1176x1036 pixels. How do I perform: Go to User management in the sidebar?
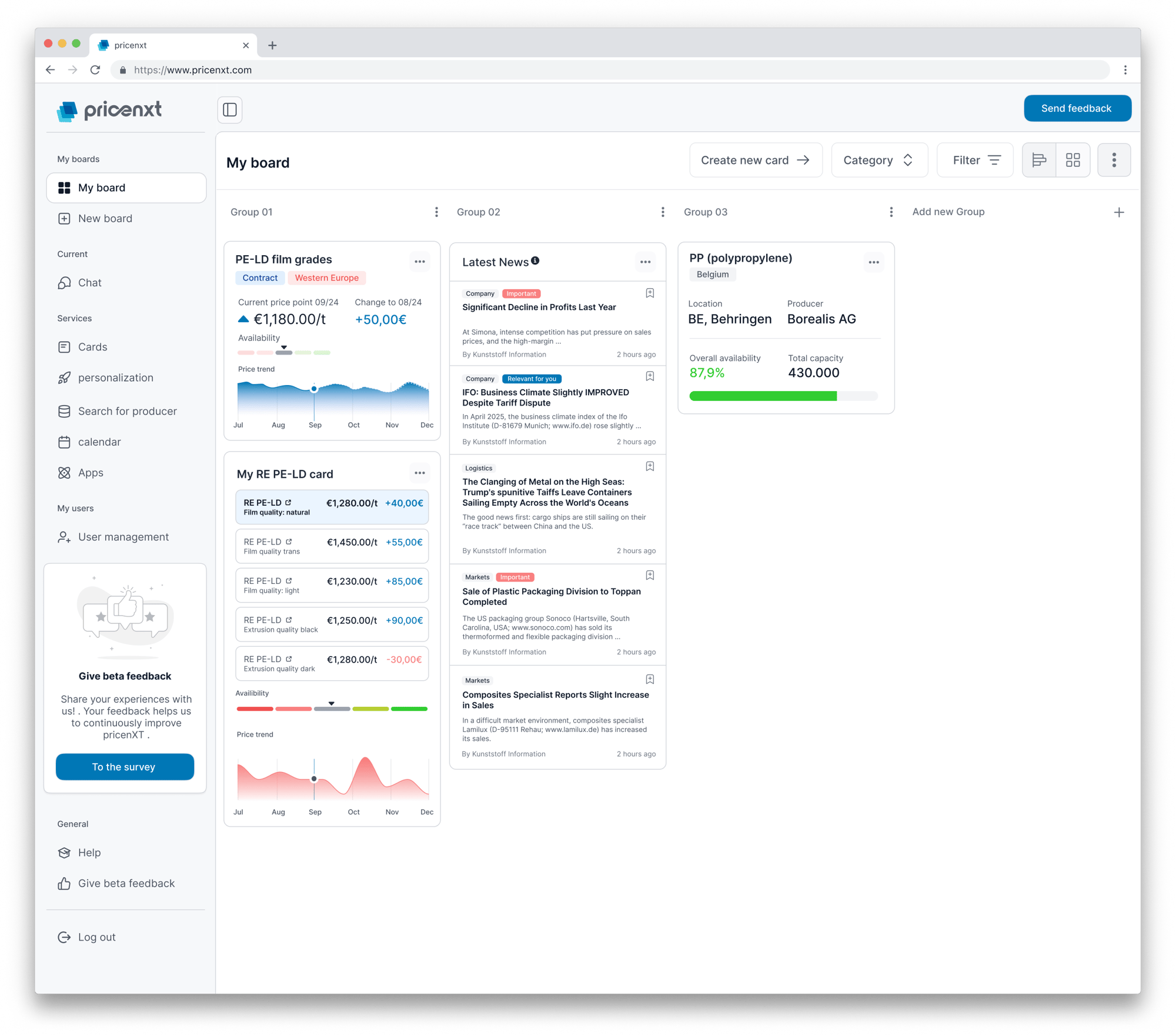pos(123,537)
